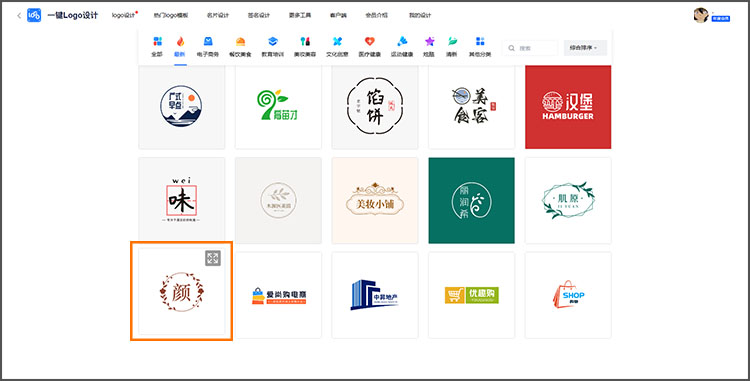Open the 中昇地产 building logo template

[375, 295]
